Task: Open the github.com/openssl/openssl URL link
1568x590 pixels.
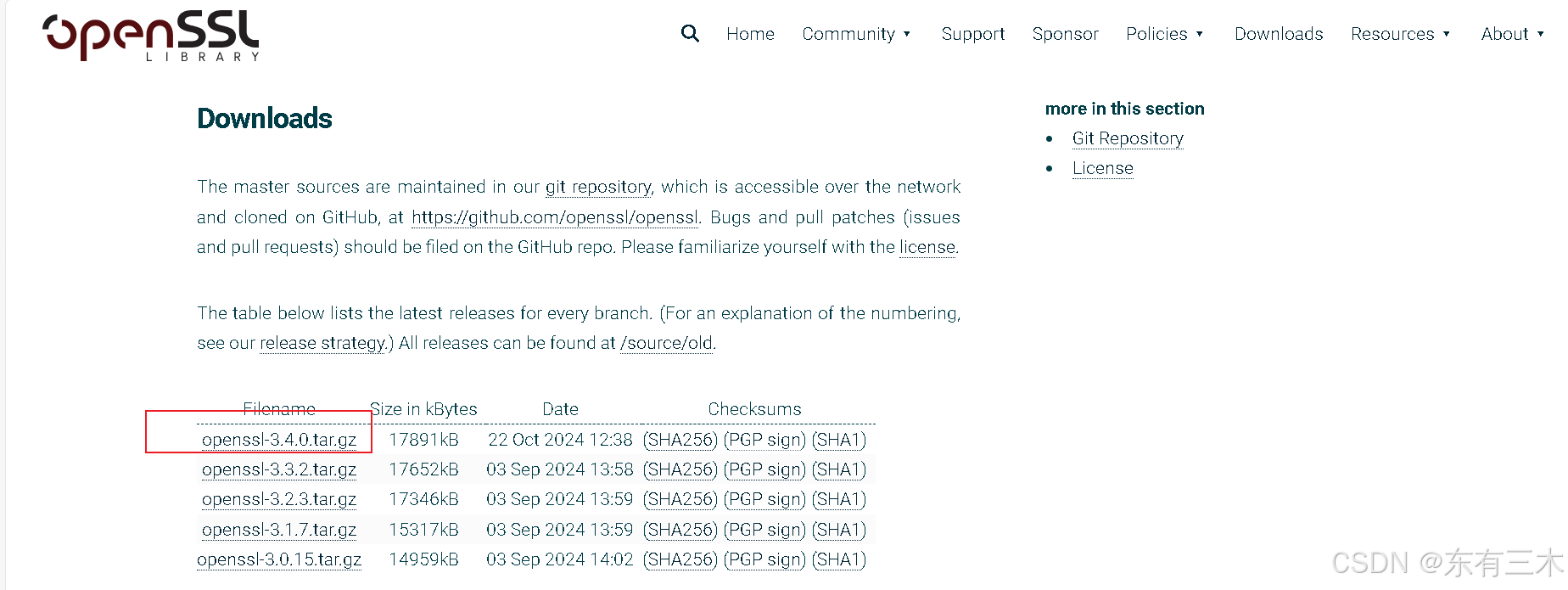Action: pyautogui.click(x=556, y=217)
